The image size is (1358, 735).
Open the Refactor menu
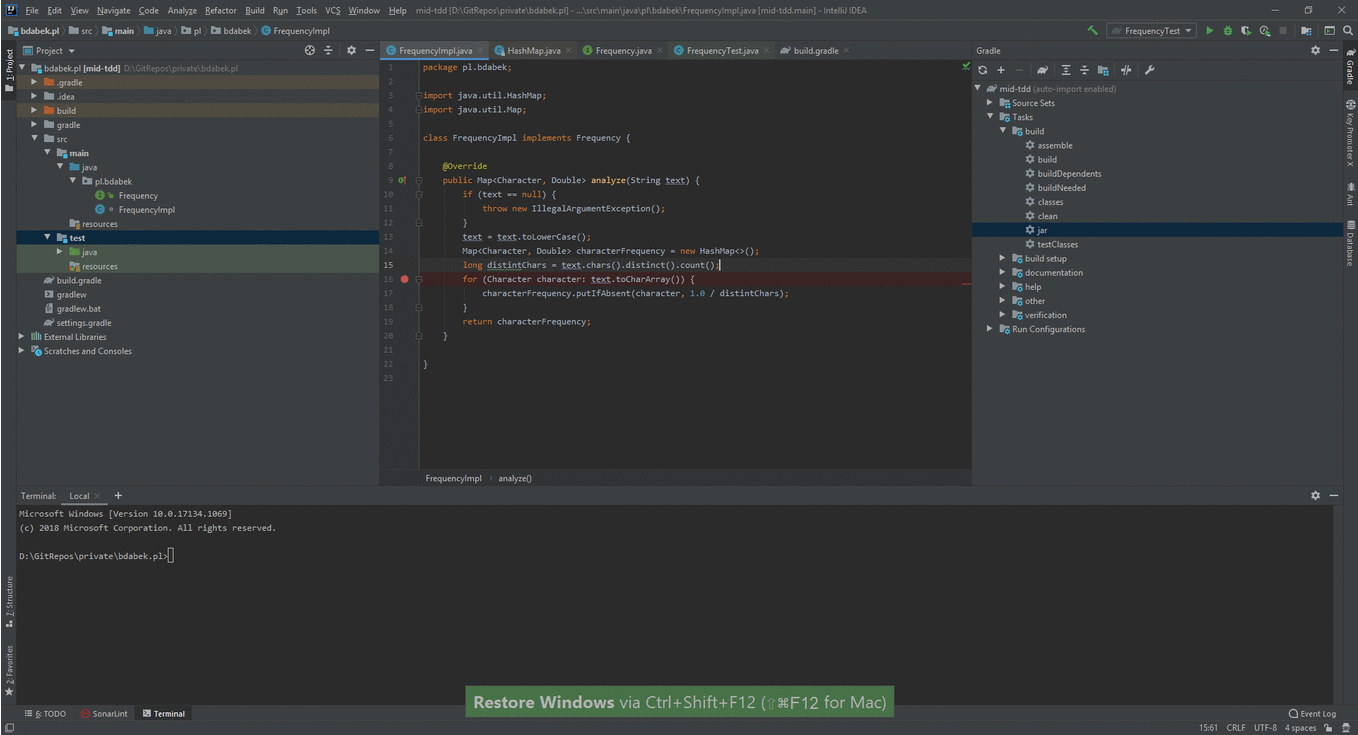tap(220, 10)
